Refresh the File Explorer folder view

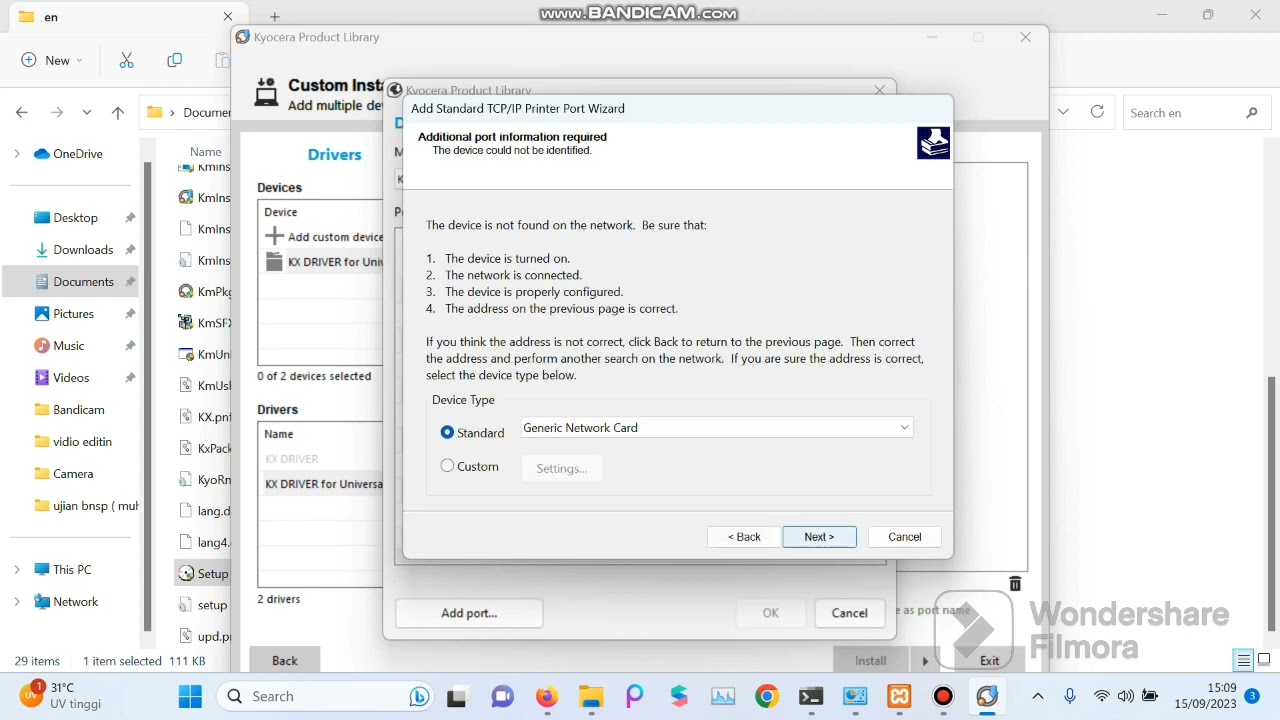coord(1097,112)
